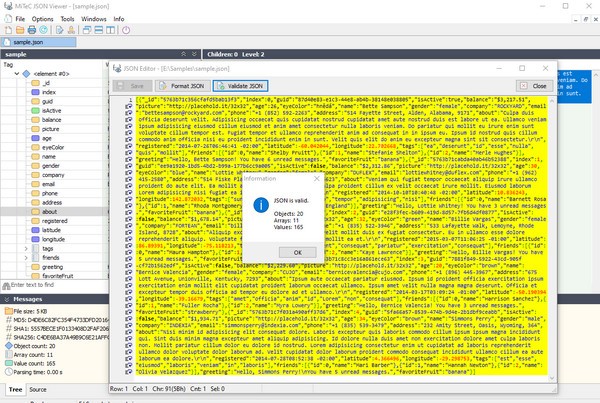Select the gender tree item
Screen dimensions: 600x403
51,165
